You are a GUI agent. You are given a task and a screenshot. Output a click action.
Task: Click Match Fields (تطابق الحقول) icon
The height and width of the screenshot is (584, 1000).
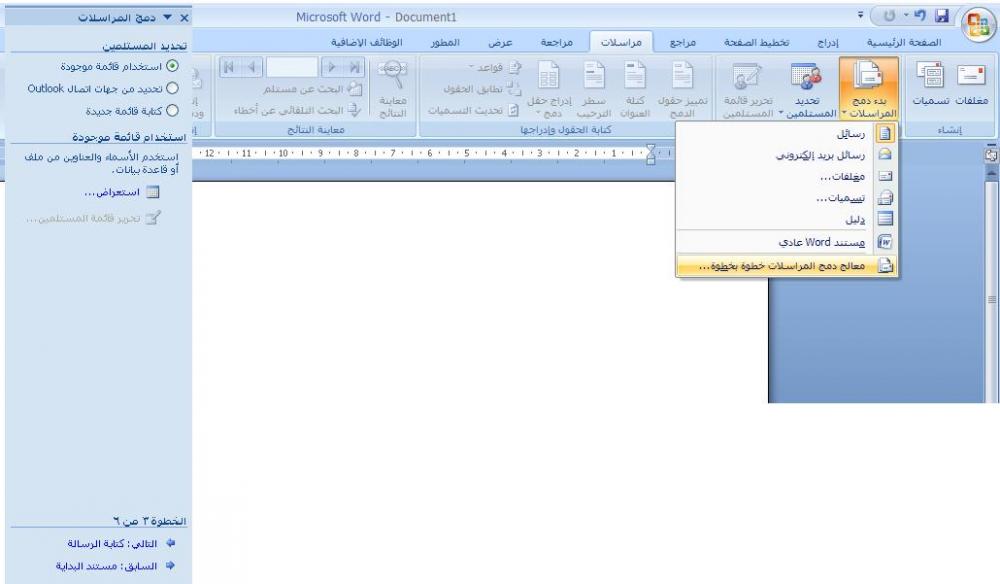[x=483, y=89]
